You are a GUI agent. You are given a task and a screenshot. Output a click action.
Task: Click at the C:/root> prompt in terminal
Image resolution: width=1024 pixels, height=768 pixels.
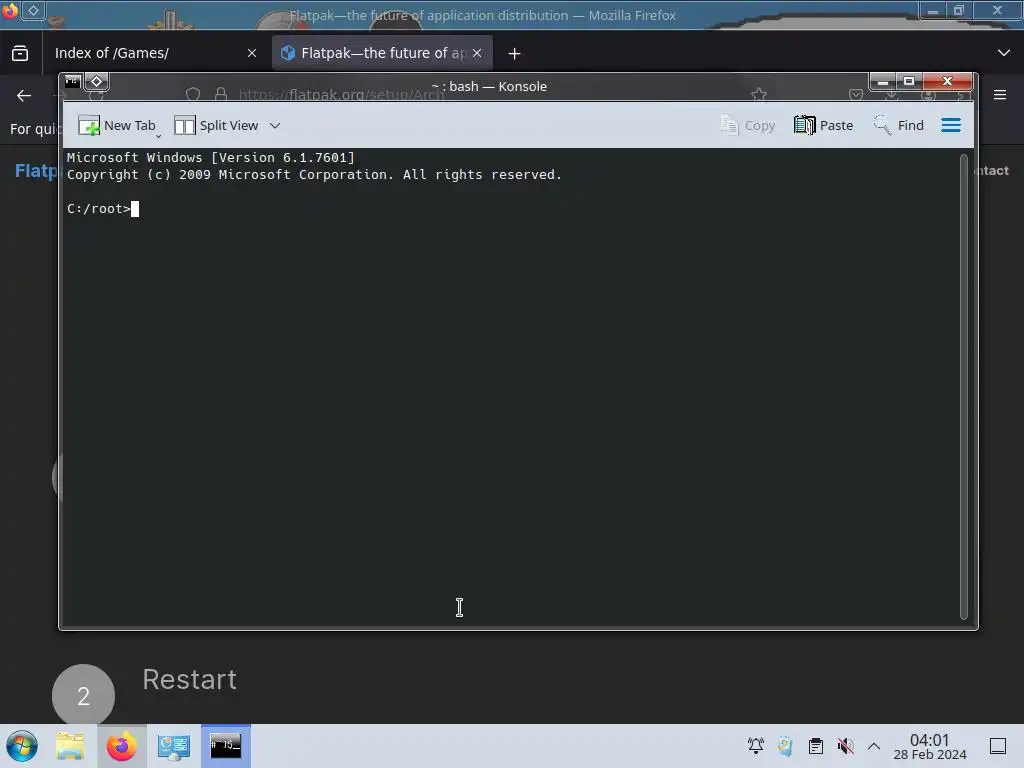pyautogui.click(x=98, y=209)
